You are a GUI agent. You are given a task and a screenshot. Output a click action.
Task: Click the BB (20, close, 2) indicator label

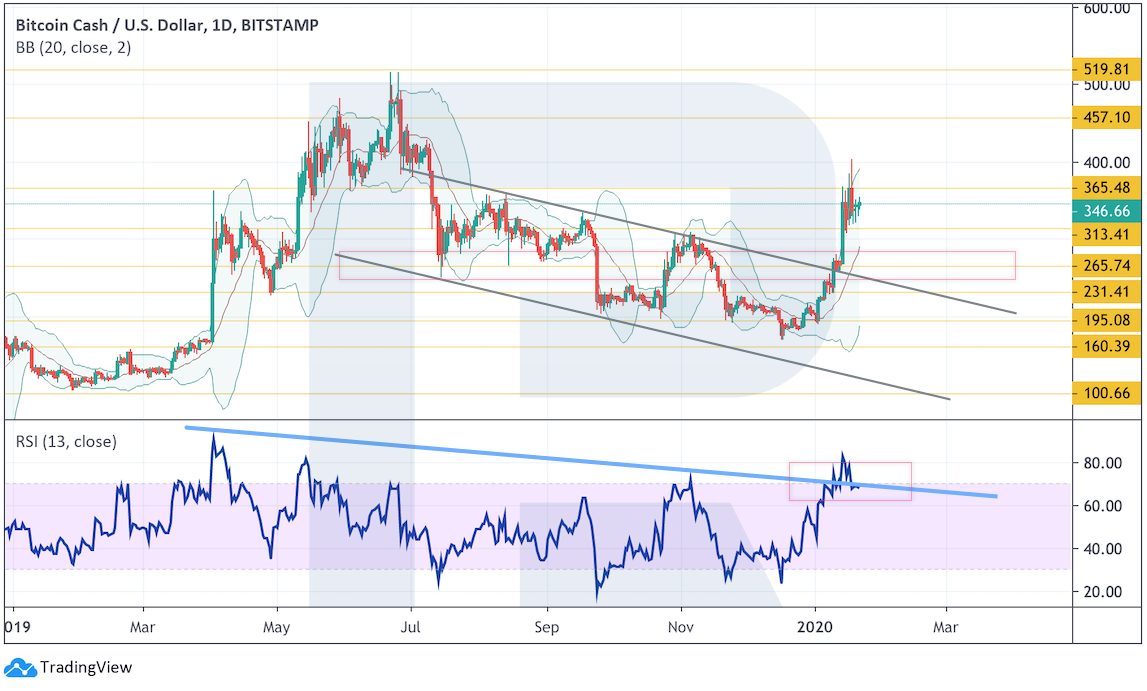[x=73, y=48]
